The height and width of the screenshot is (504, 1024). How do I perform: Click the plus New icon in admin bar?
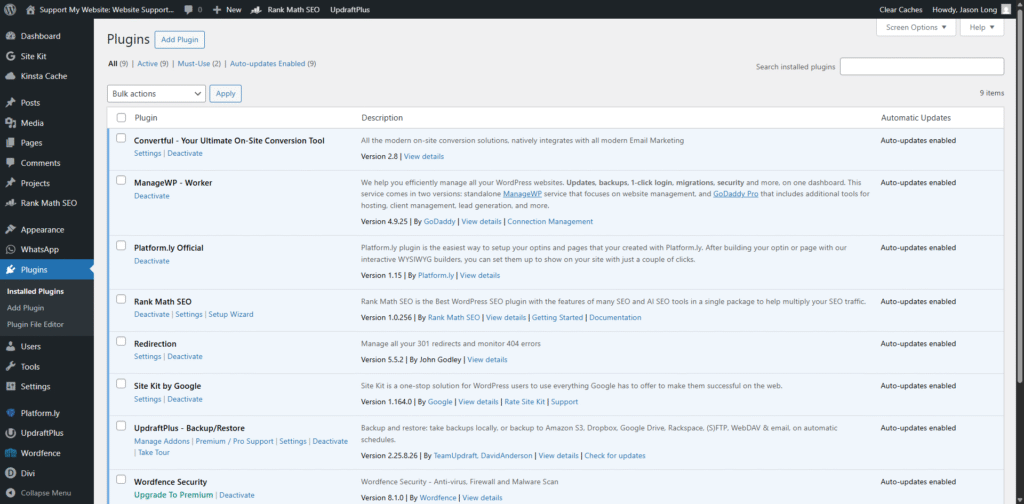217,10
